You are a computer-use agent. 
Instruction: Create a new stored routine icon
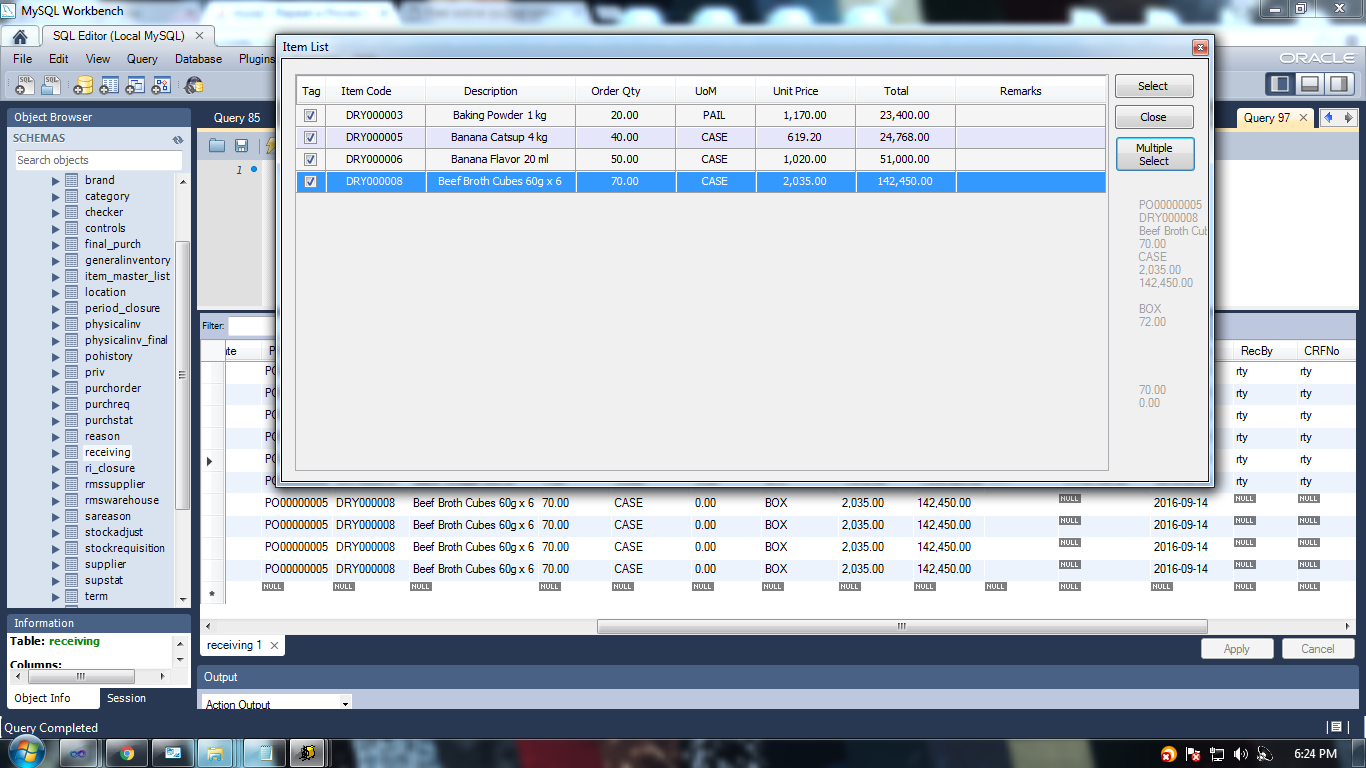click(x=160, y=85)
